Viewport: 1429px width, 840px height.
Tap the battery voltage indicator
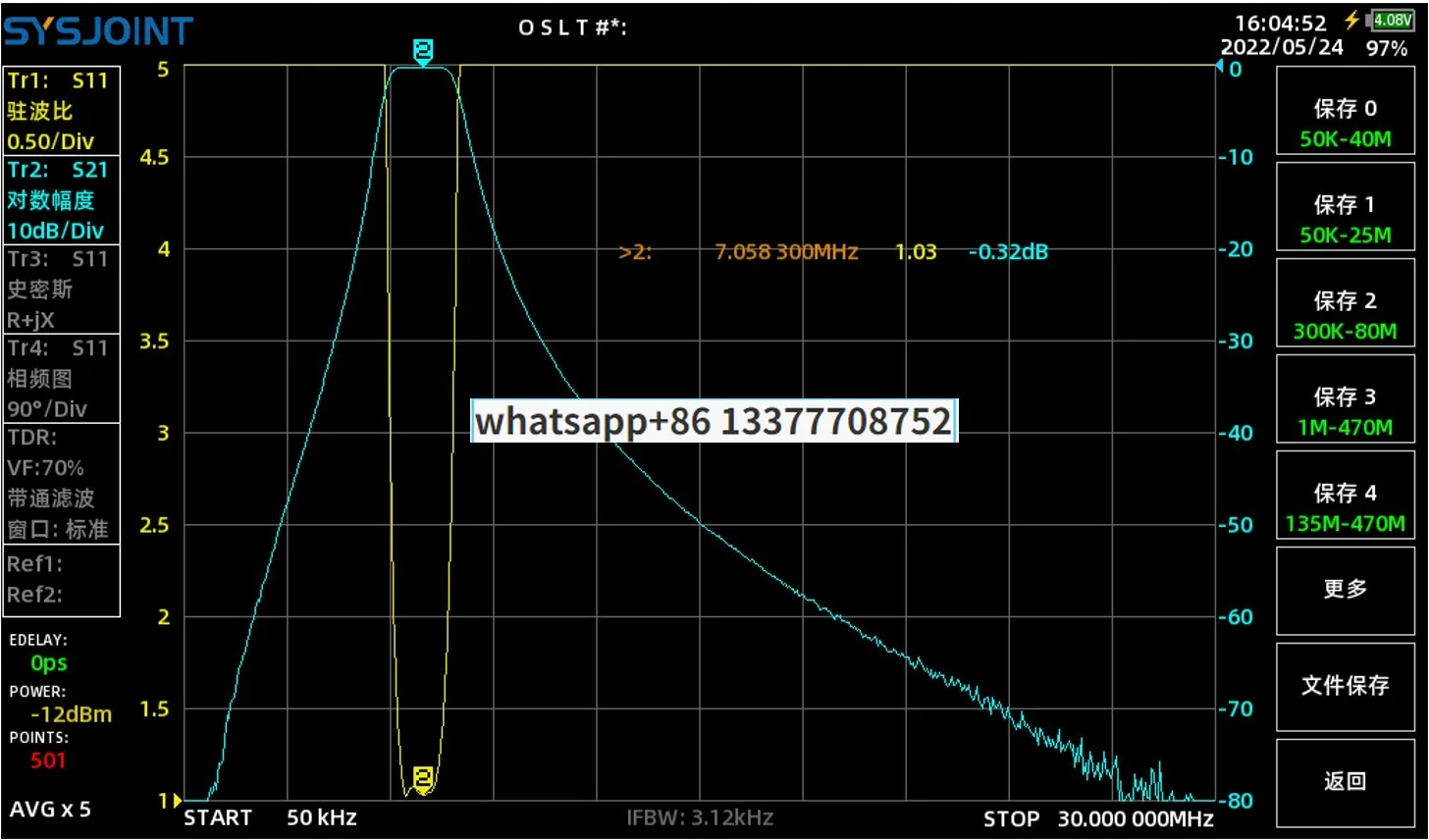pyautogui.click(x=1392, y=20)
